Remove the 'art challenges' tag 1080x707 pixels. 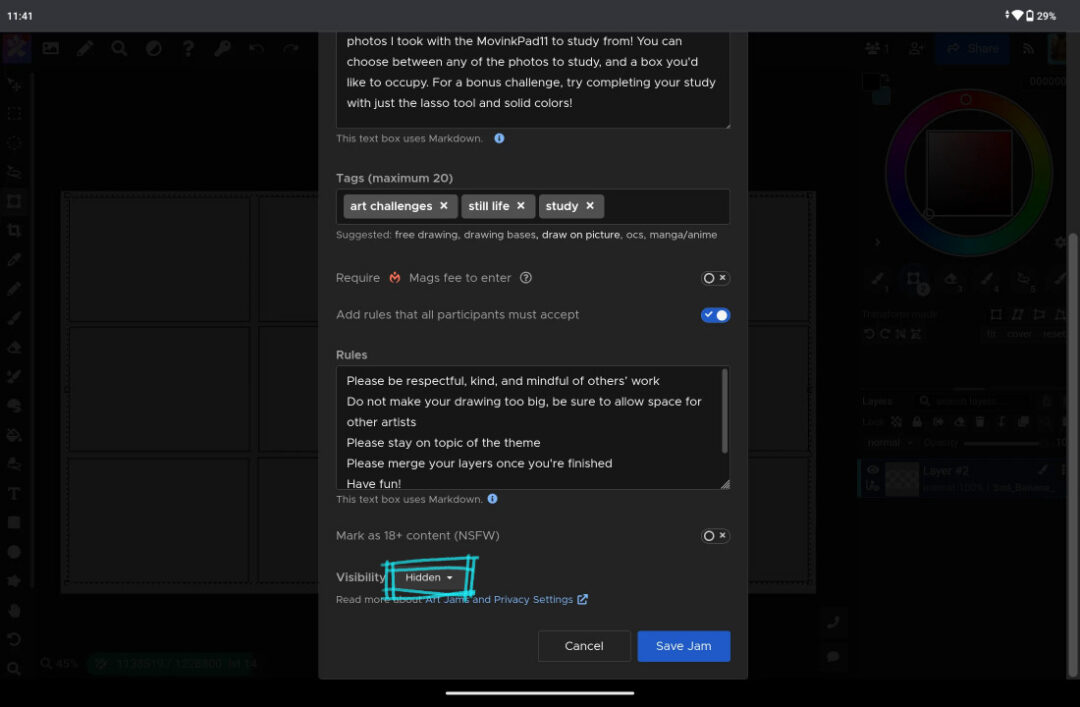(x=444, y=205)
